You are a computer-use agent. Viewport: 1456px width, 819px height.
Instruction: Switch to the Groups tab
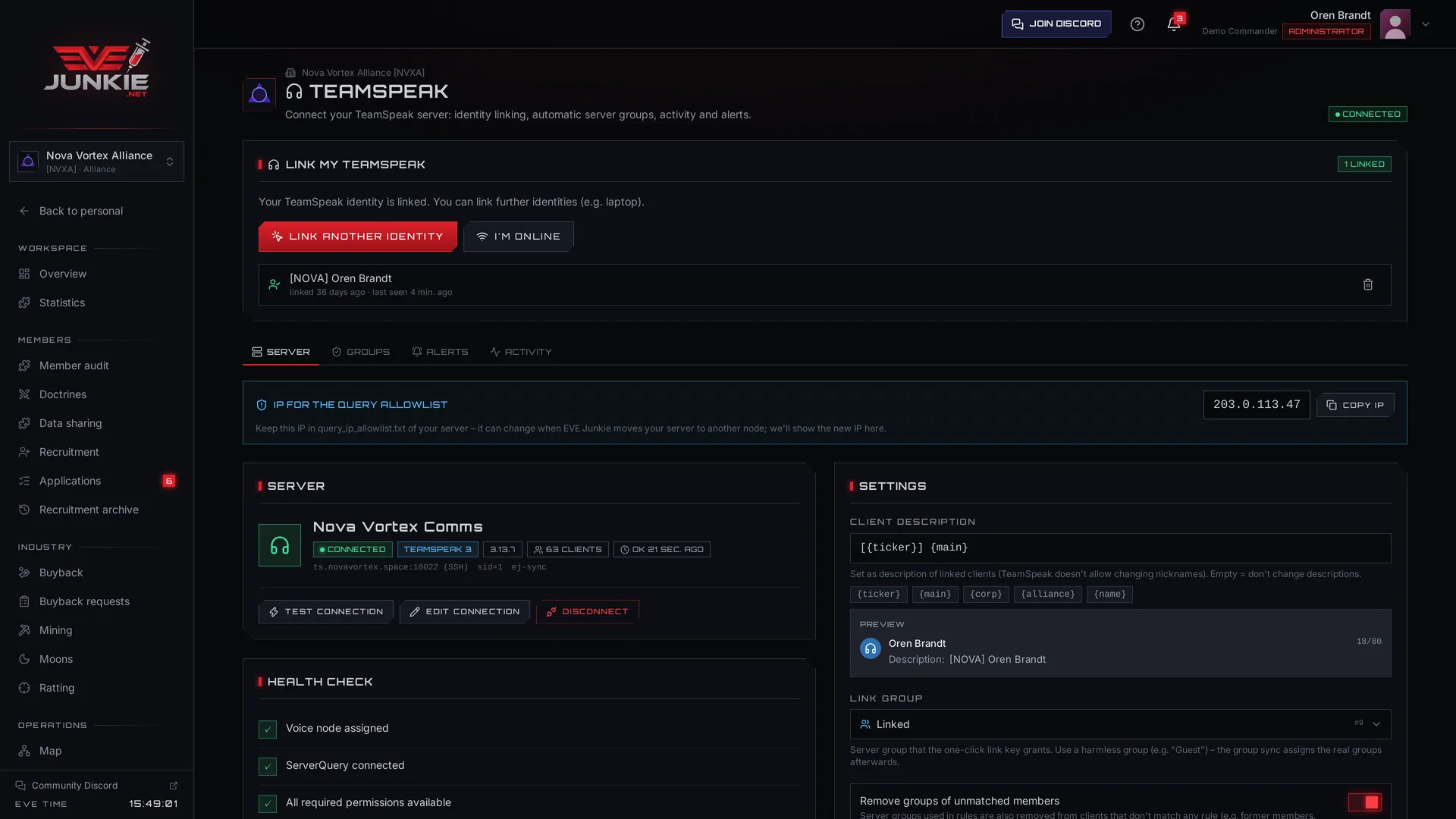[x=361, y=352]
